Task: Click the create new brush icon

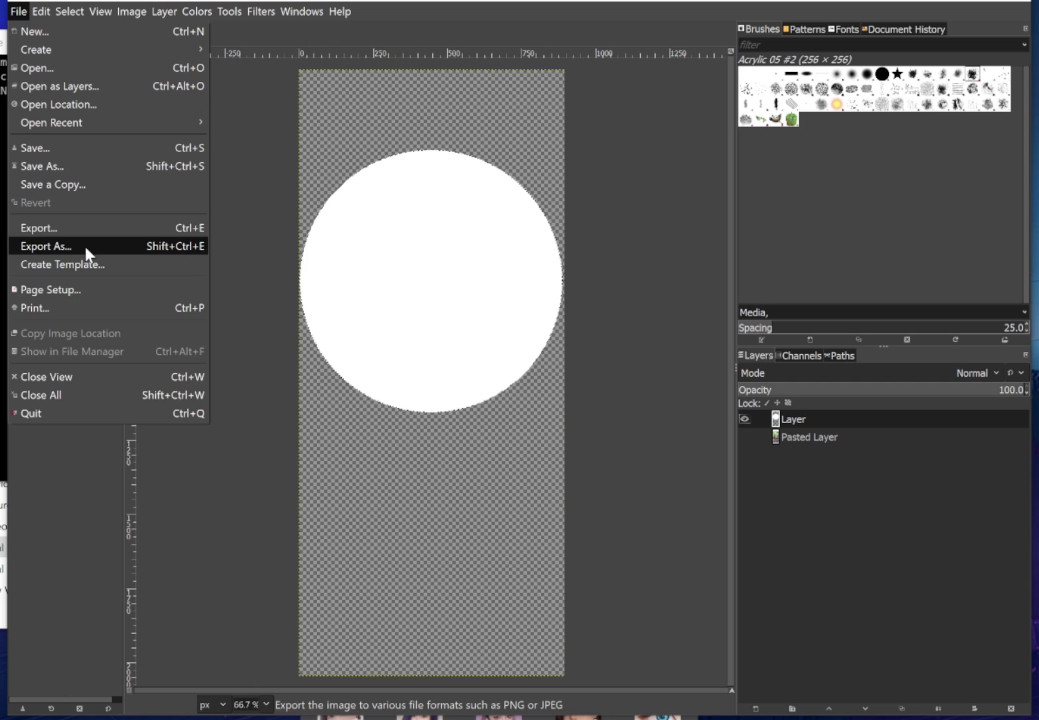Action: point(810,340)
